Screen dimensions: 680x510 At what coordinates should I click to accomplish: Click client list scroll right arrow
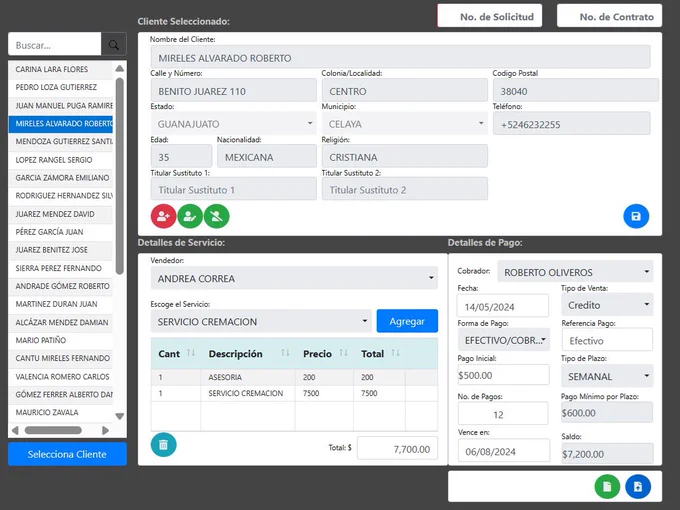(105, 430)
